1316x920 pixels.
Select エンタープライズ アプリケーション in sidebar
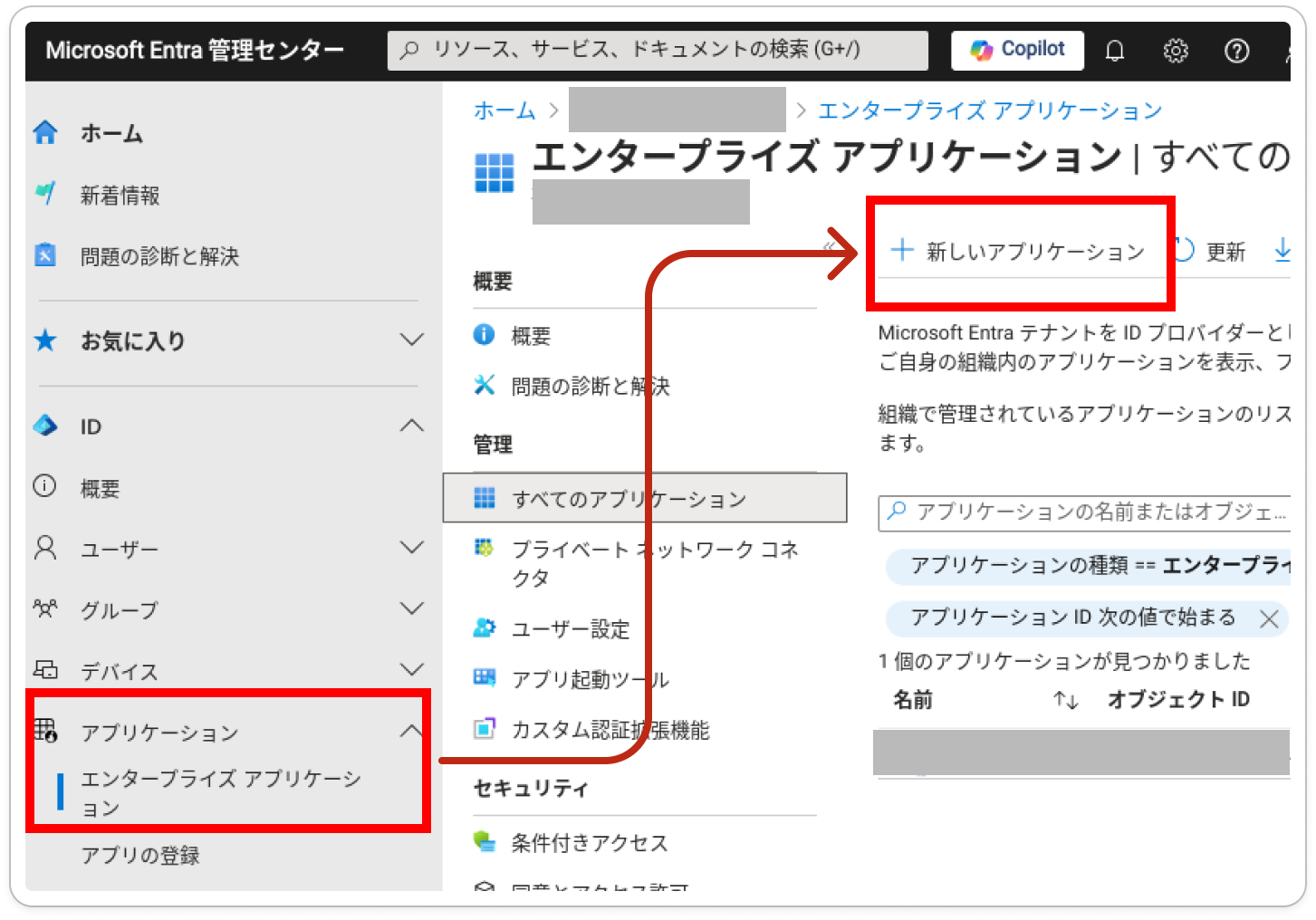(x=221, y=793)
